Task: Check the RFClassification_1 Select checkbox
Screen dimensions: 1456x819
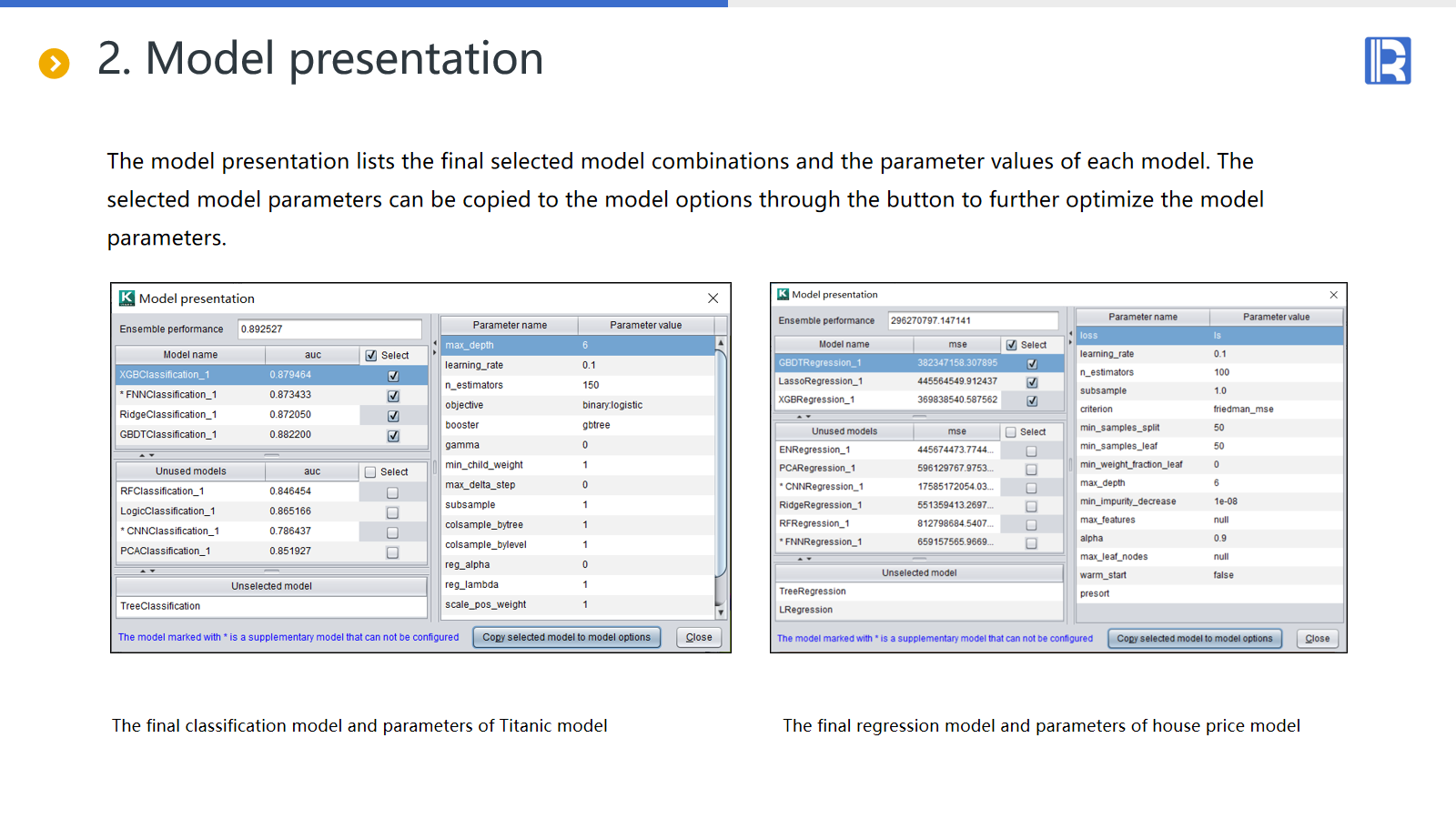Action: point(392,492)
